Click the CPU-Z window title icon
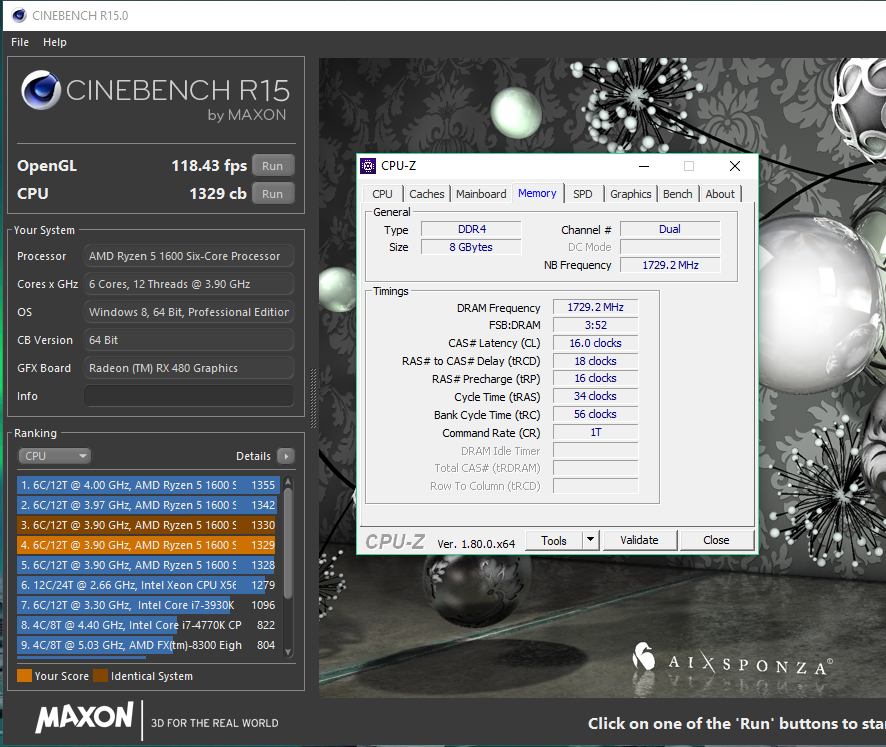The width and height of the screenshot is (886, 747). tap(369, 166)
